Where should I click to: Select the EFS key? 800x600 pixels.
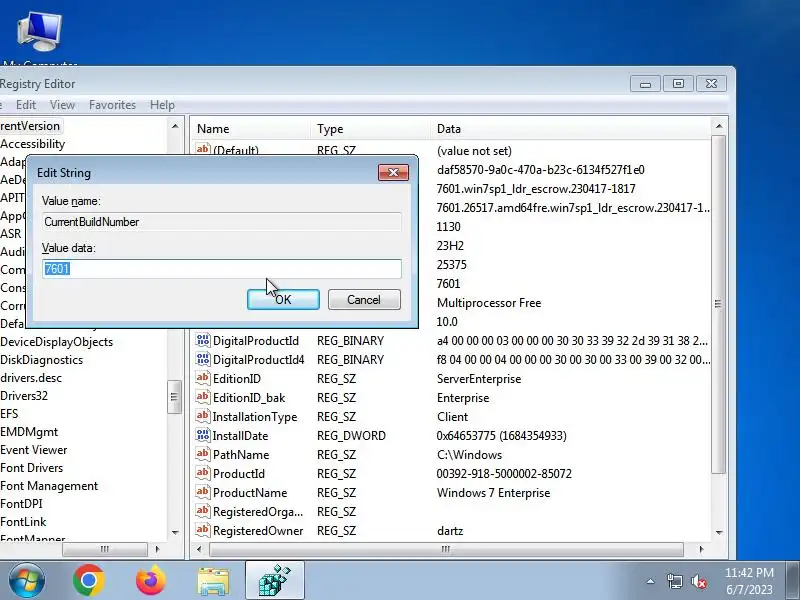(9, 414)
